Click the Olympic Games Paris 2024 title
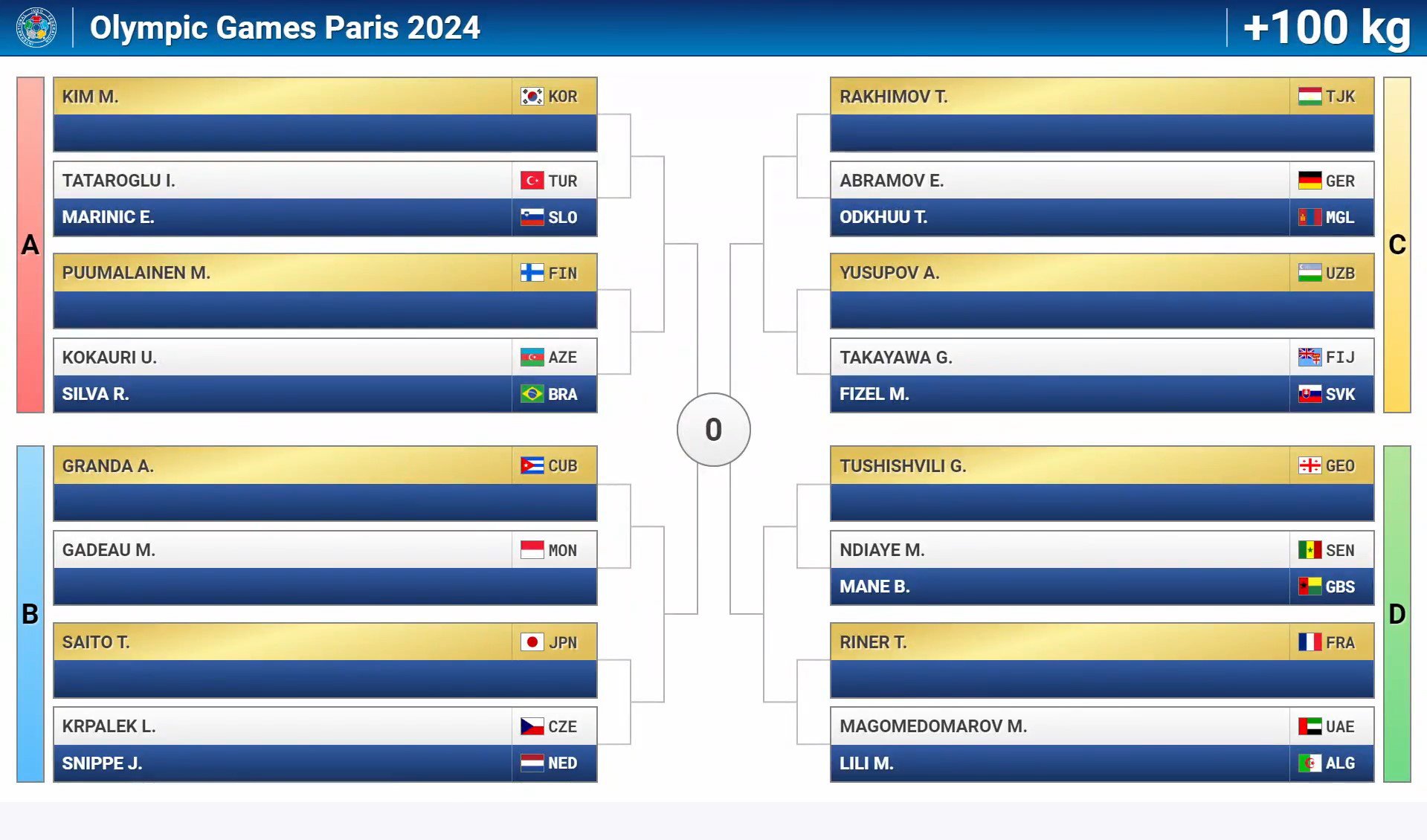Viewport: 1427px width, 840px height. tap(285, 28)
